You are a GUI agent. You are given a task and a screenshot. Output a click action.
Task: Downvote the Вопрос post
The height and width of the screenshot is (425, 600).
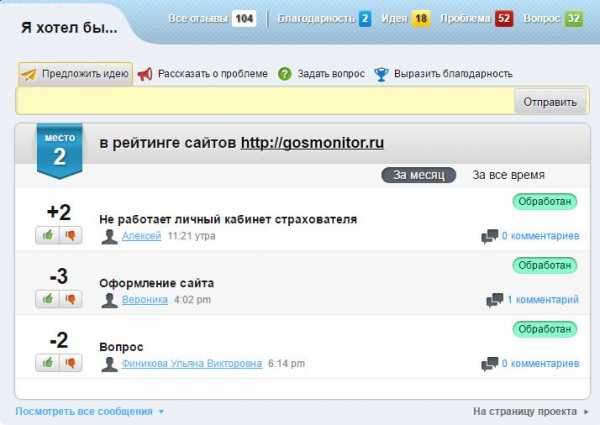(70, 363)
